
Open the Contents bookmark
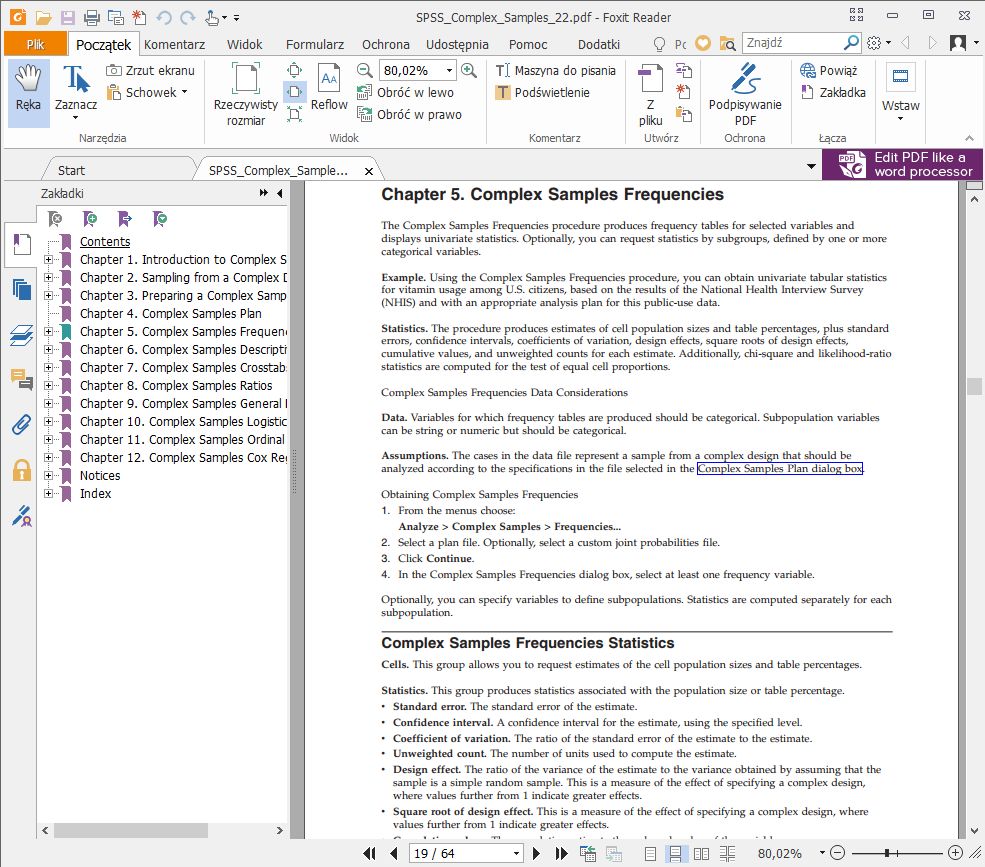[x=105, y=241]
